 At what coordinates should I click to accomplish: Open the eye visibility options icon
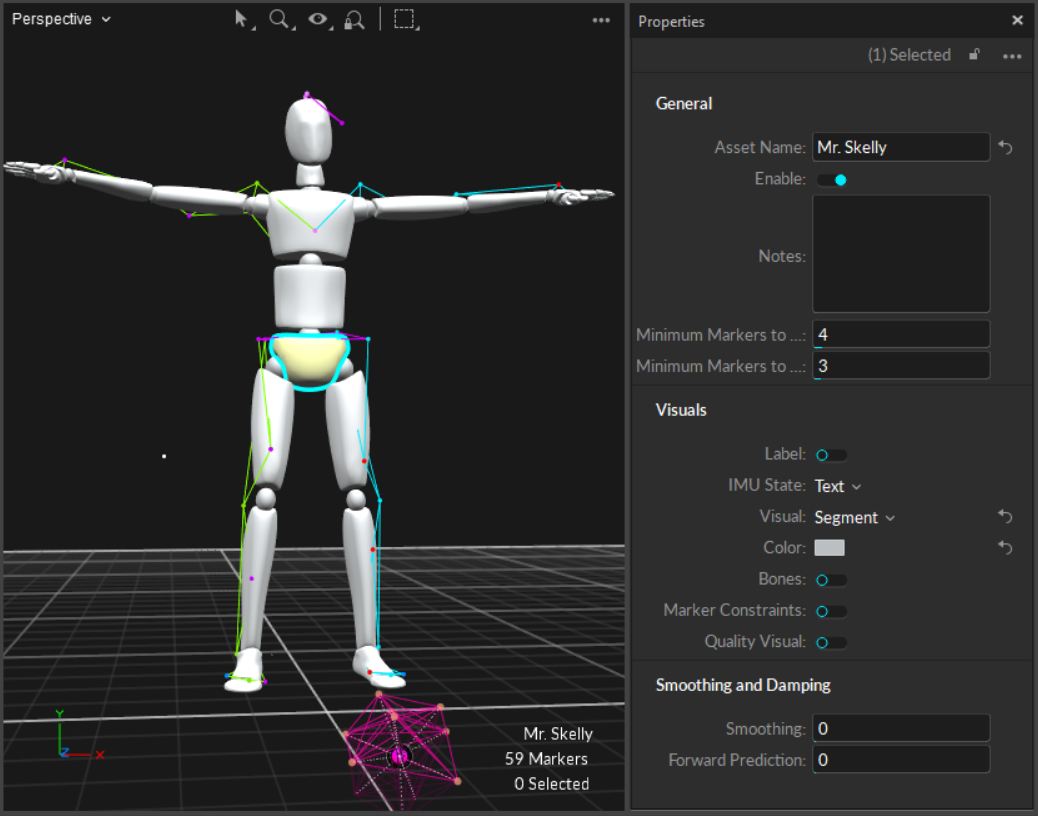318,19
